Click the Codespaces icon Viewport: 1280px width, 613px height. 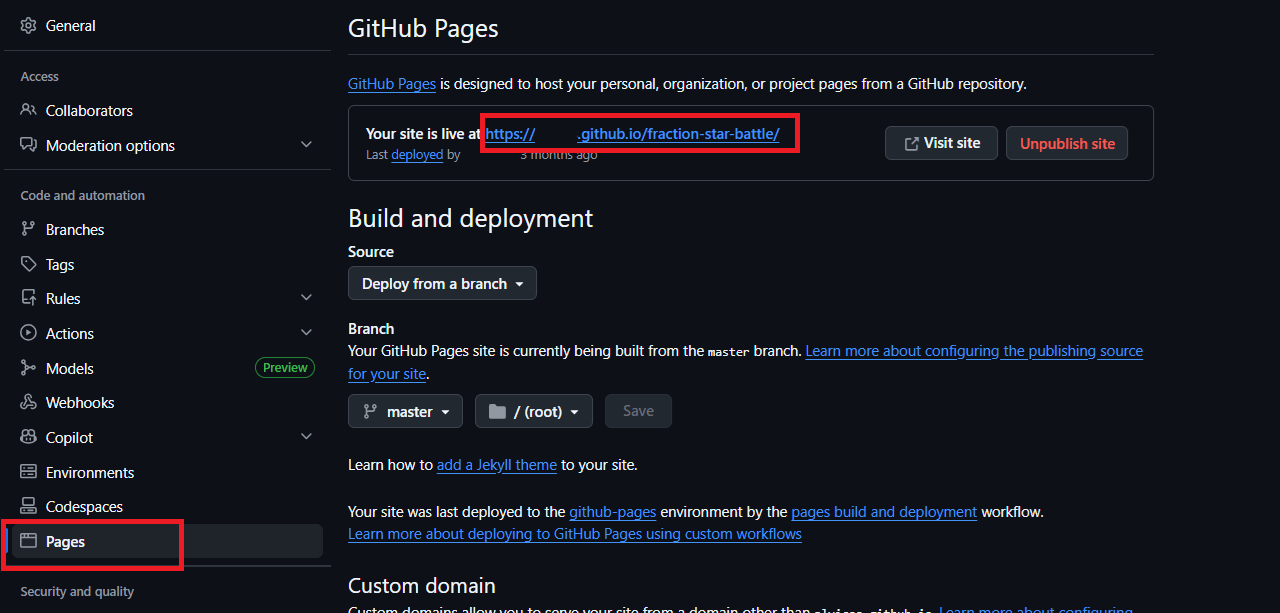pyautogui.click(x=28, y=506)
